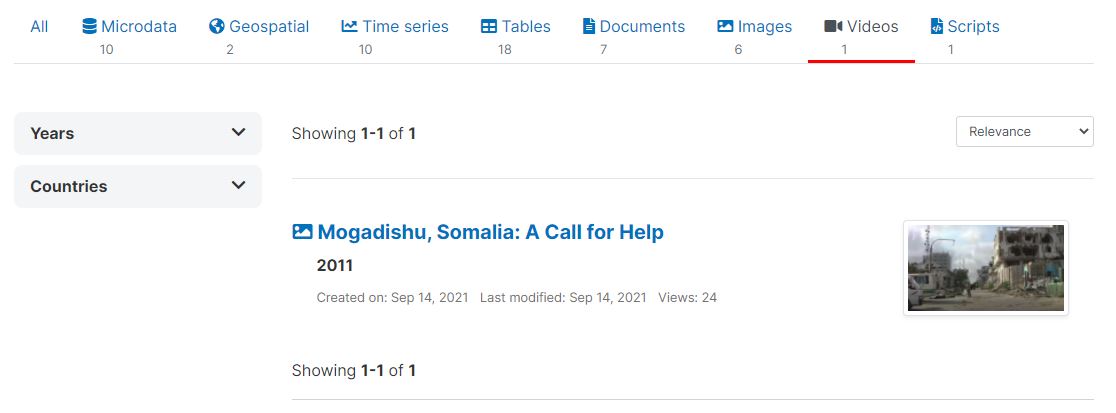Click the Mogadishu video thumbnail
The width and height of the screenshot is (1116, 413).
[985, 267]
